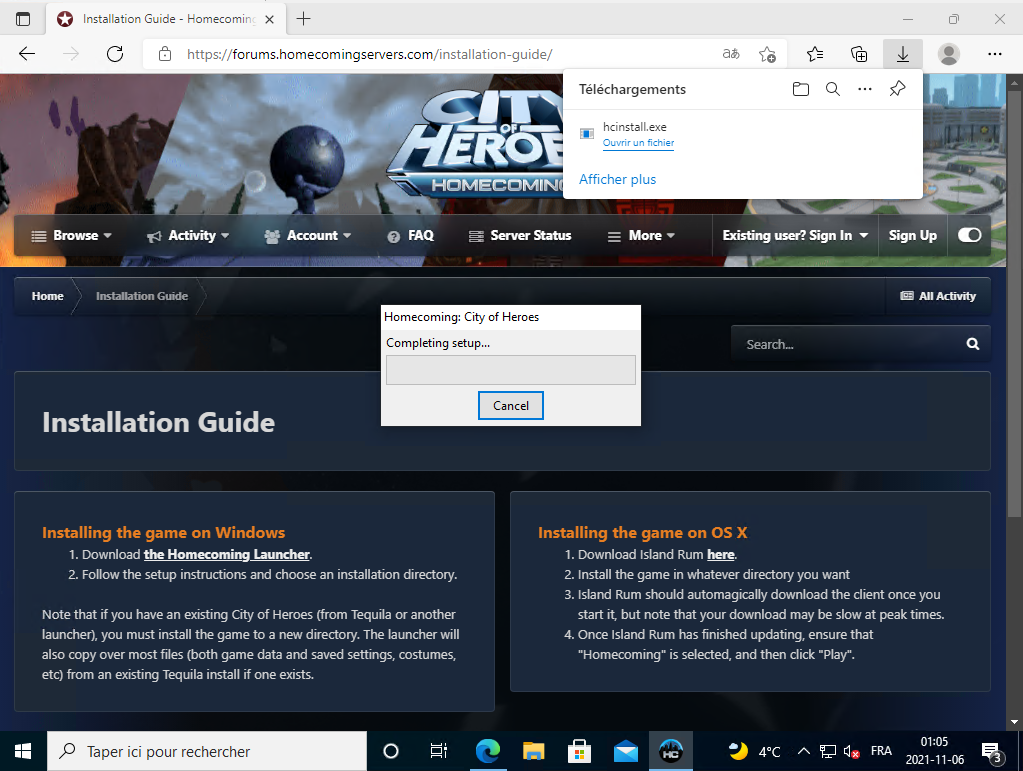Open Microsoft Edge from taskbar
The height and width of the screenshot is (771, 1023).
(487, 751)
